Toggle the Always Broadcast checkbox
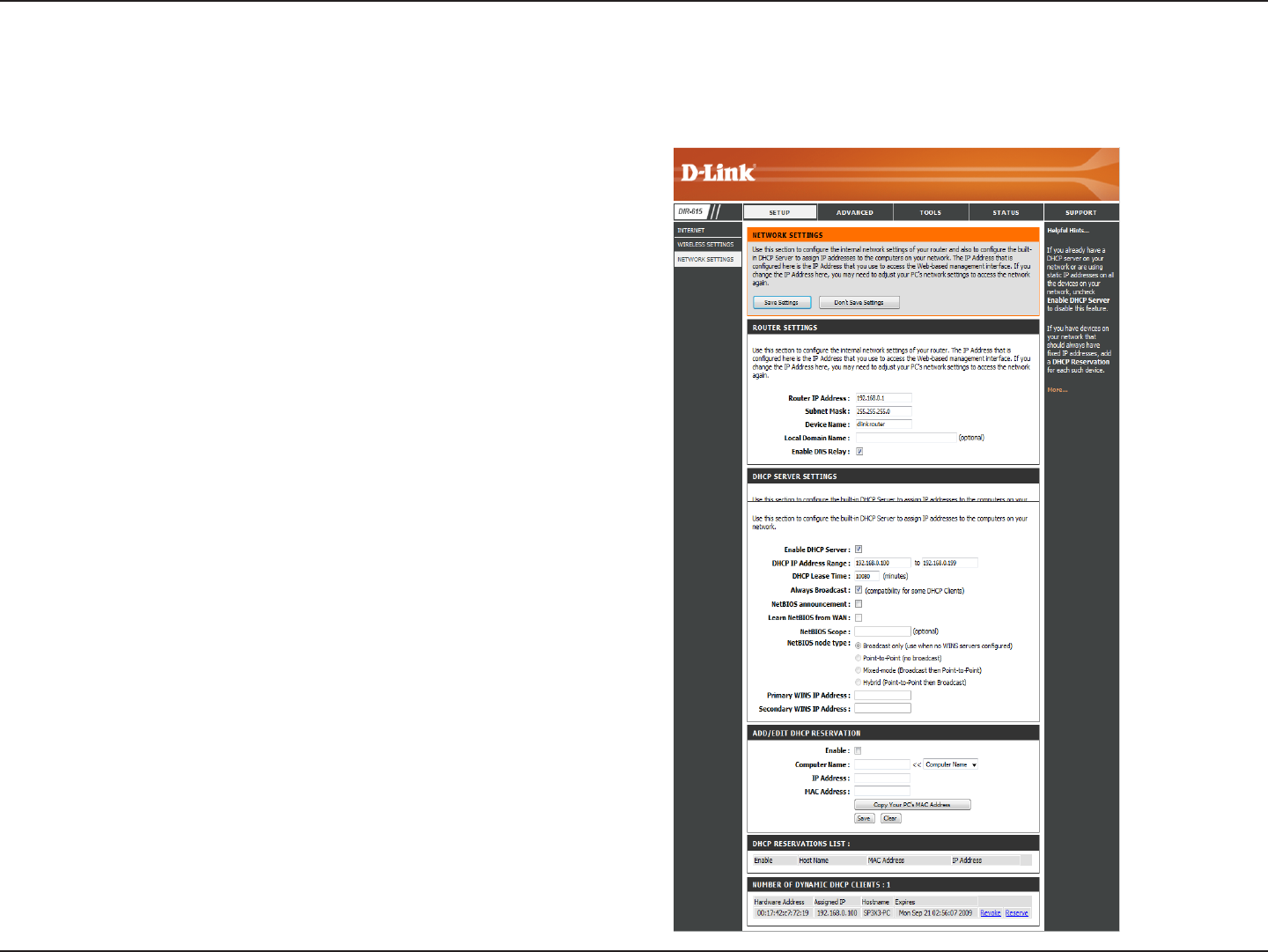The image size is (1268, 952). point(859,590)
